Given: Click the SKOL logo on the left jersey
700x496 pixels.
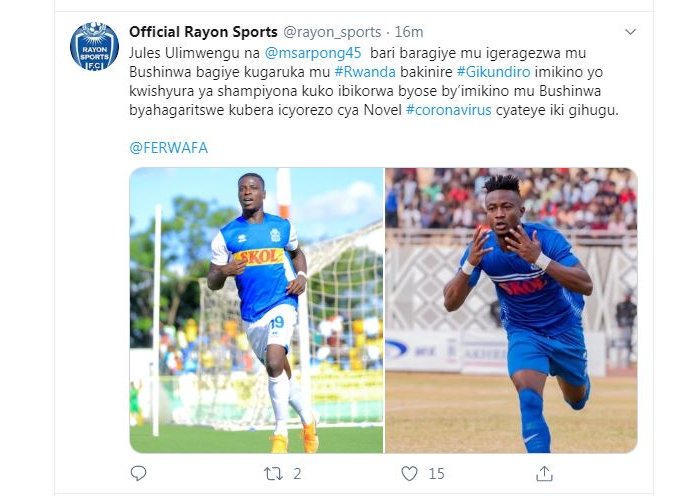Looking at the screenshot, I should pos(259,257).
